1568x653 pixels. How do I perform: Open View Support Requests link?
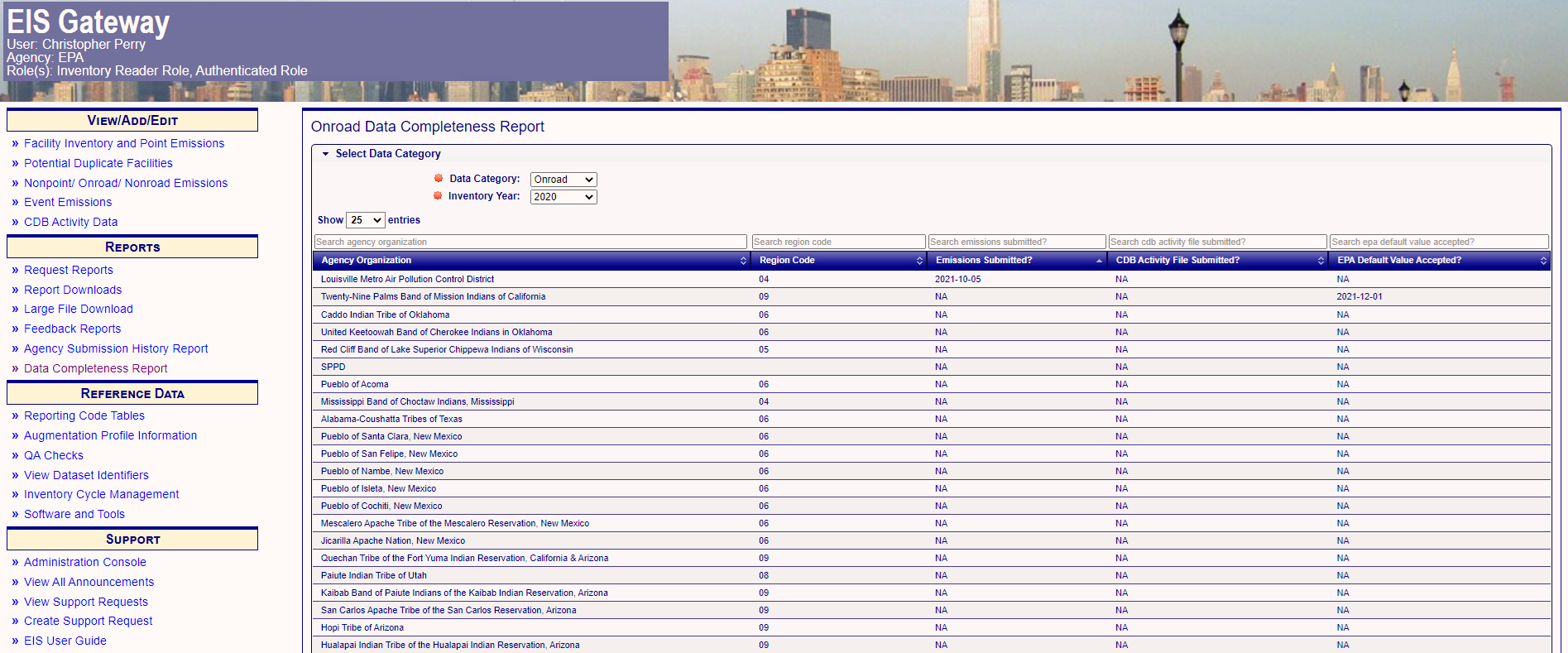click(86, 602)
